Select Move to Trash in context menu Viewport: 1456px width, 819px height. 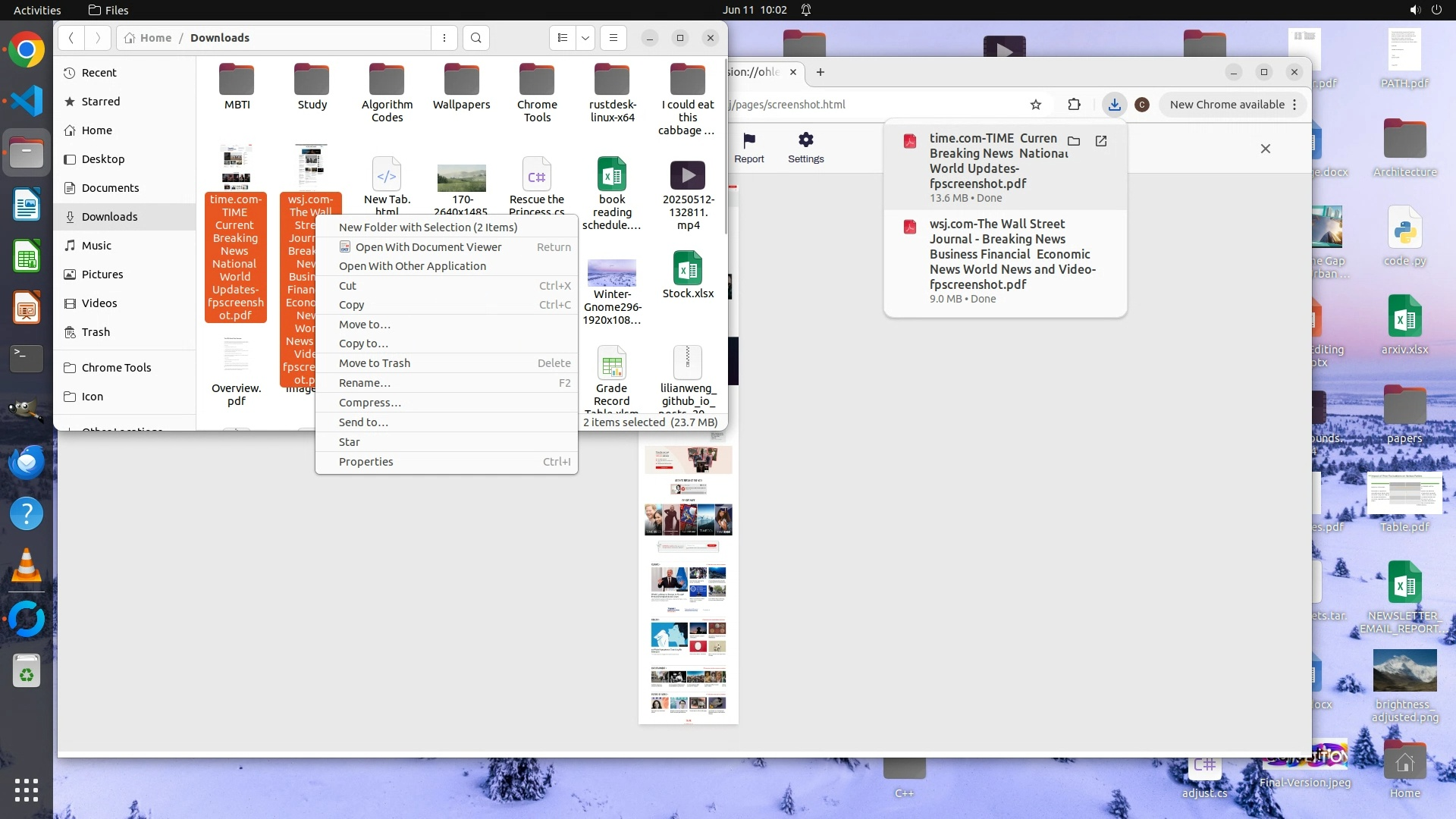[375, 363]
